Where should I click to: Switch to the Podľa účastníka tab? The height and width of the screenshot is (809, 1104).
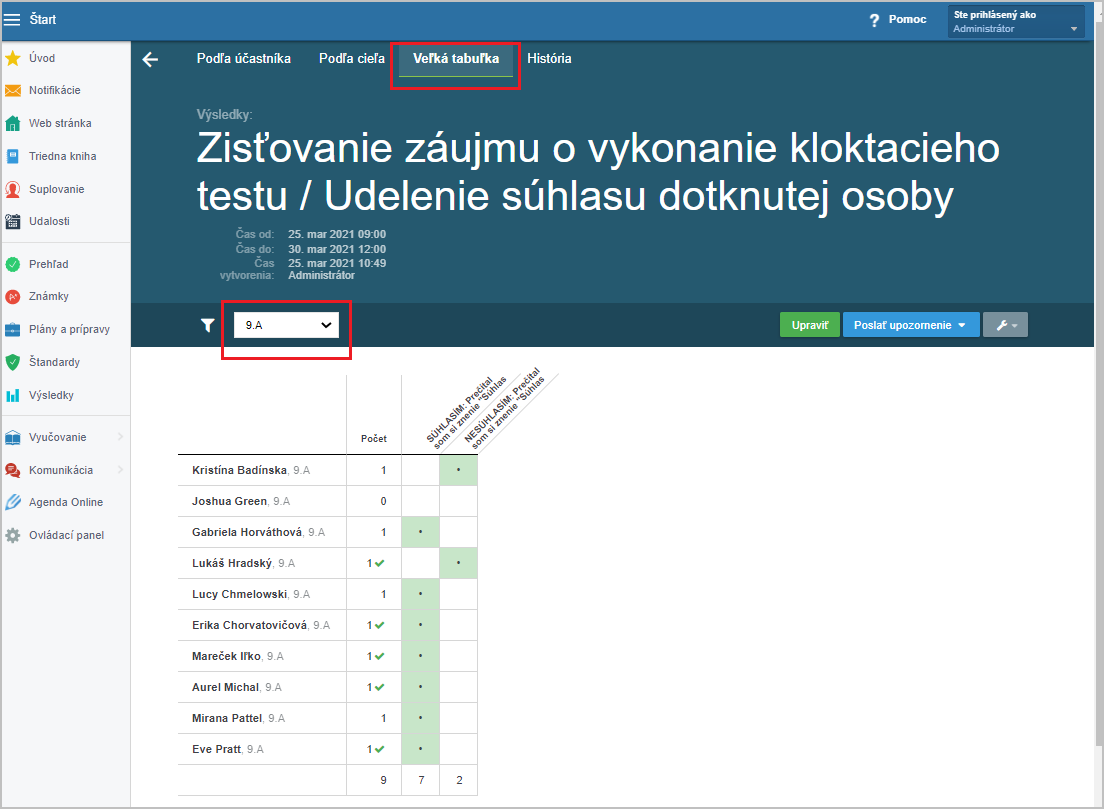(x=244, y=59)
